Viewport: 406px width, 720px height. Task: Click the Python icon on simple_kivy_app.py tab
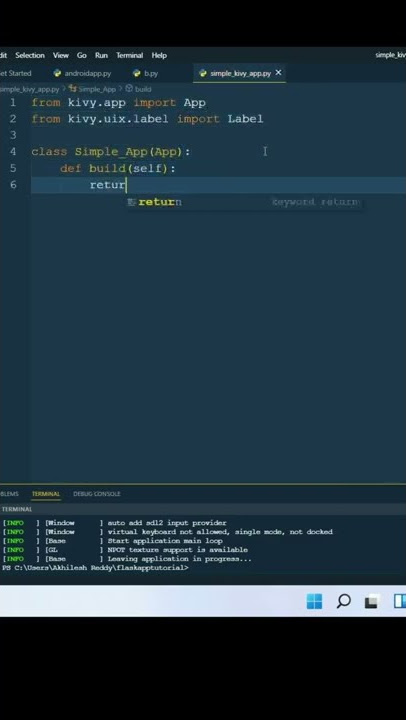[203, 73]
